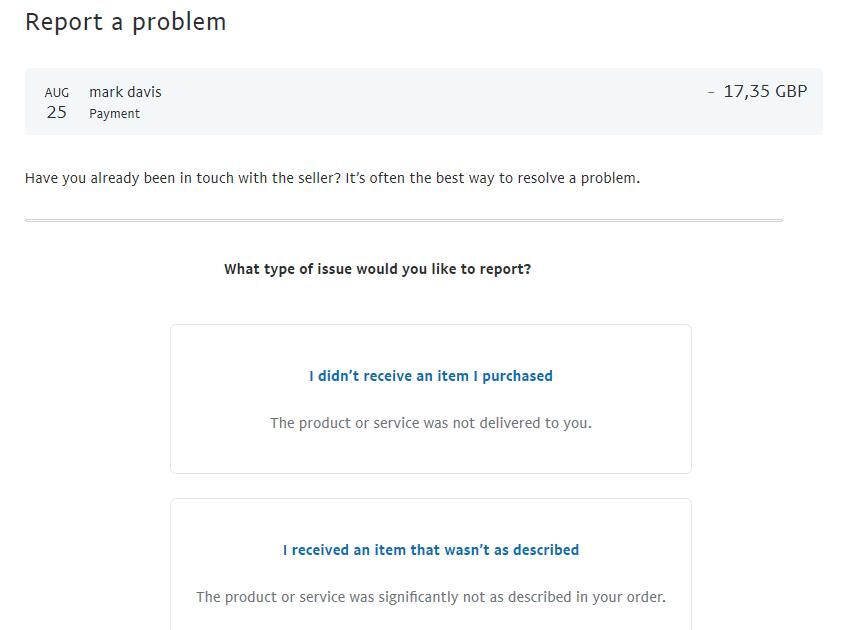
Task: Click the Payment label under mark davis
Action: coord(115,113)
